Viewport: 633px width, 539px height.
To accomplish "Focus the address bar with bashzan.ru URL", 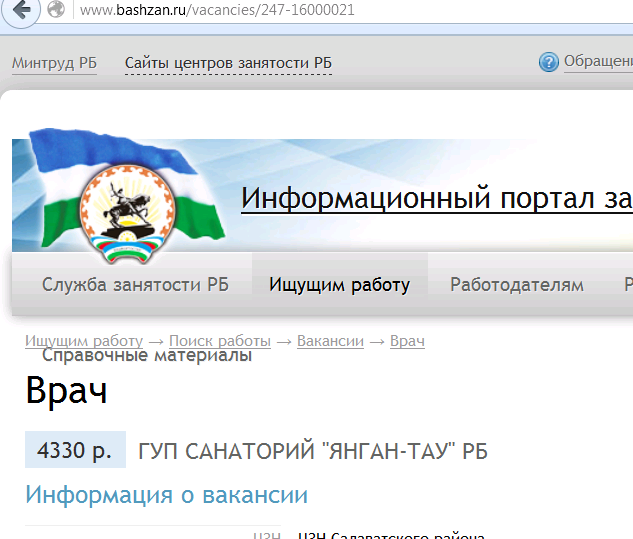I will coord(300,11).
